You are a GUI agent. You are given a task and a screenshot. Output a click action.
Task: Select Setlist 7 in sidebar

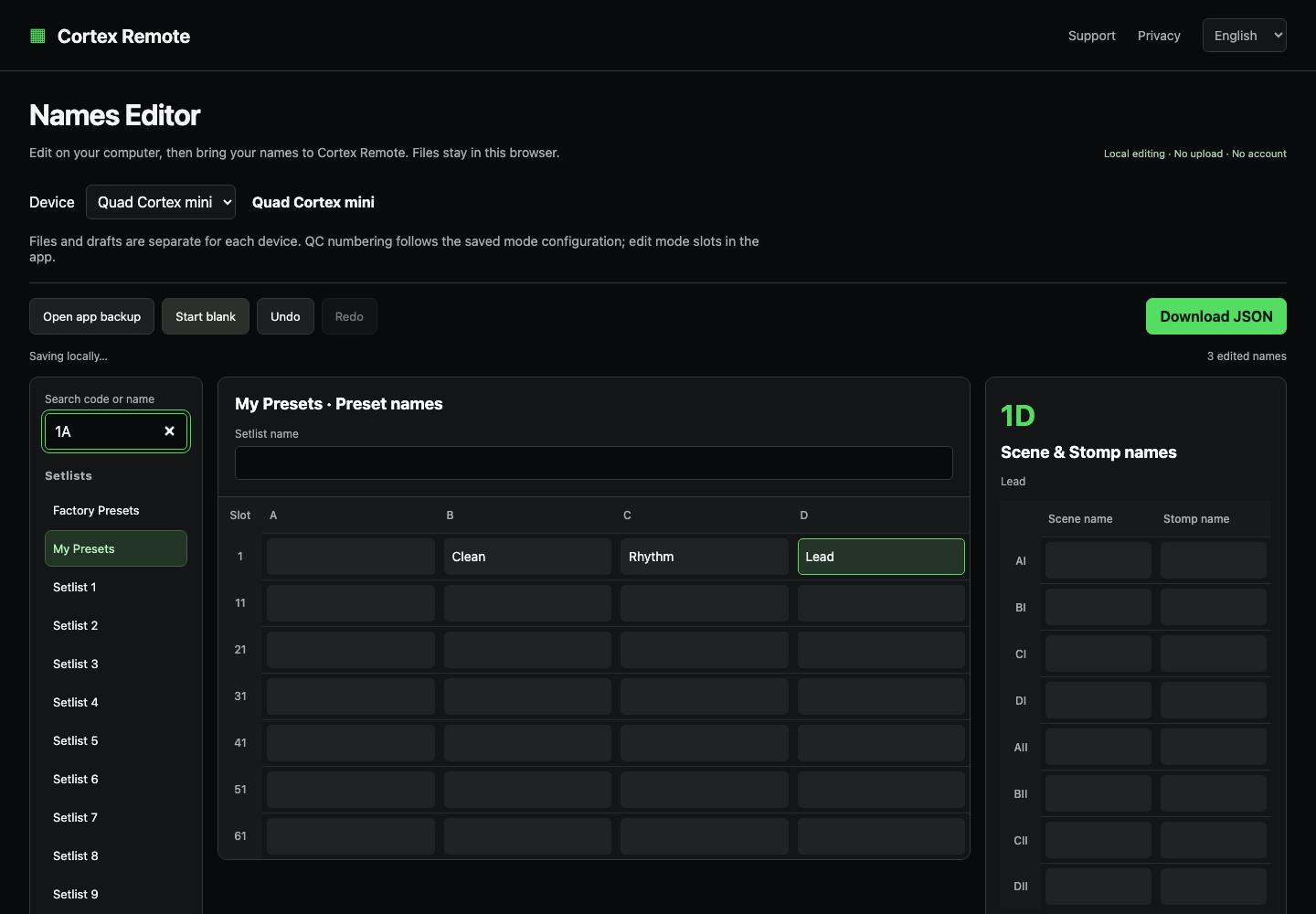[116, 817]
